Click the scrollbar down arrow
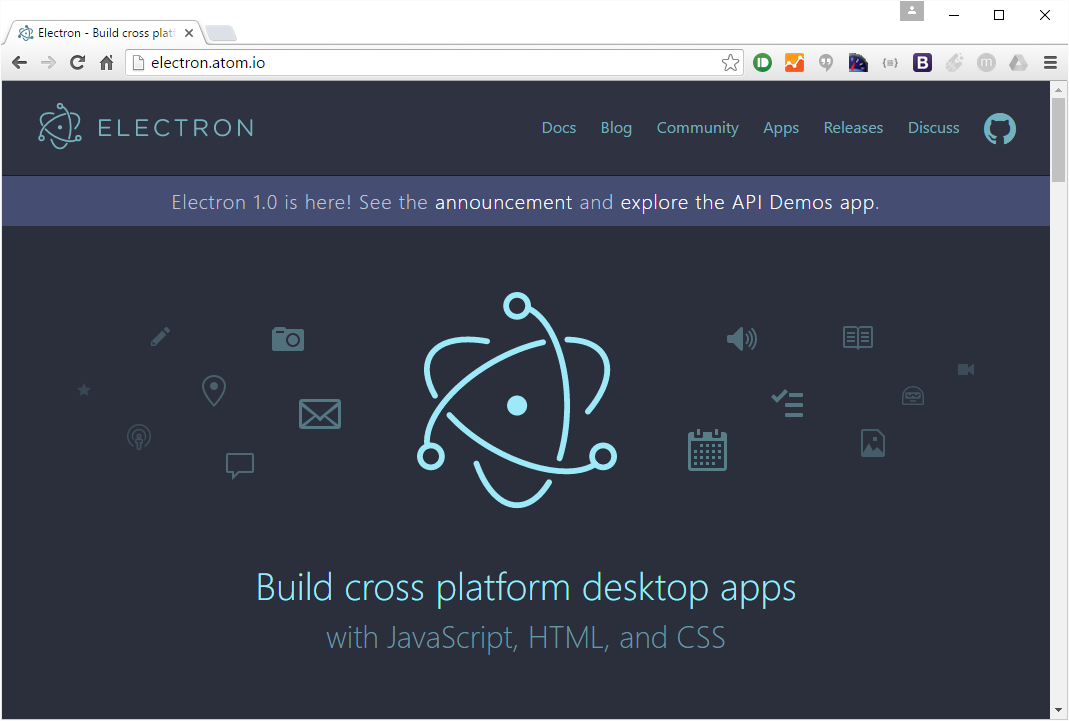The image size is (1069, 721). pyautogui.click(x=1059, y=710)
